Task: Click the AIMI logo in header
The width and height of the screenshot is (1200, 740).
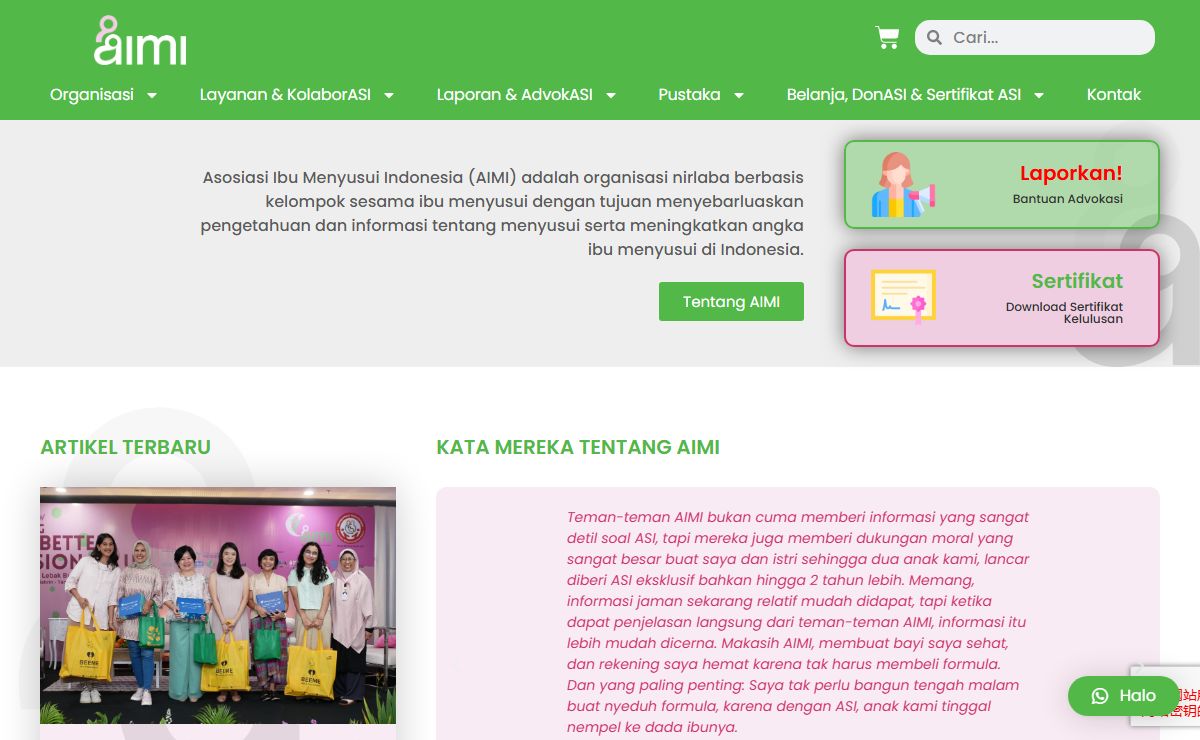Action: pyautogui.click(x=140, y=41)
